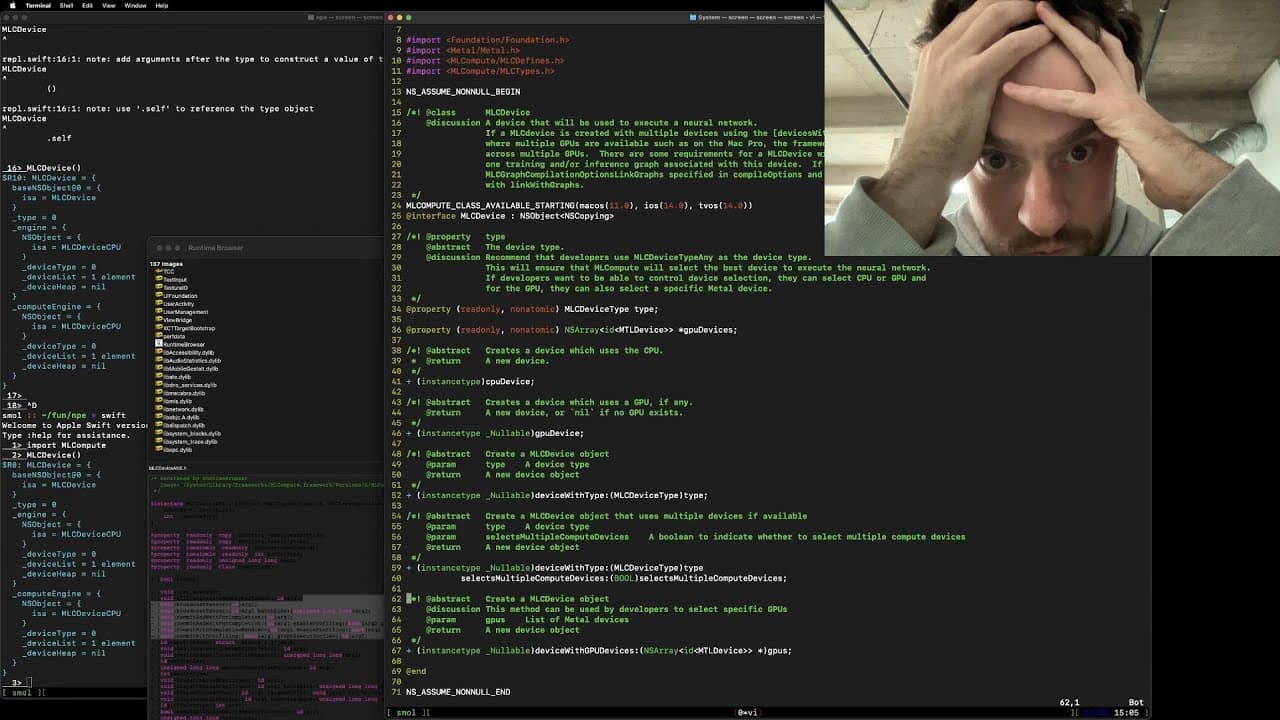Click the MLCOMPUTE_CLASS_AVAILABLE_STARTING macro line
The image size is (1280, 720).
point(579,205)
